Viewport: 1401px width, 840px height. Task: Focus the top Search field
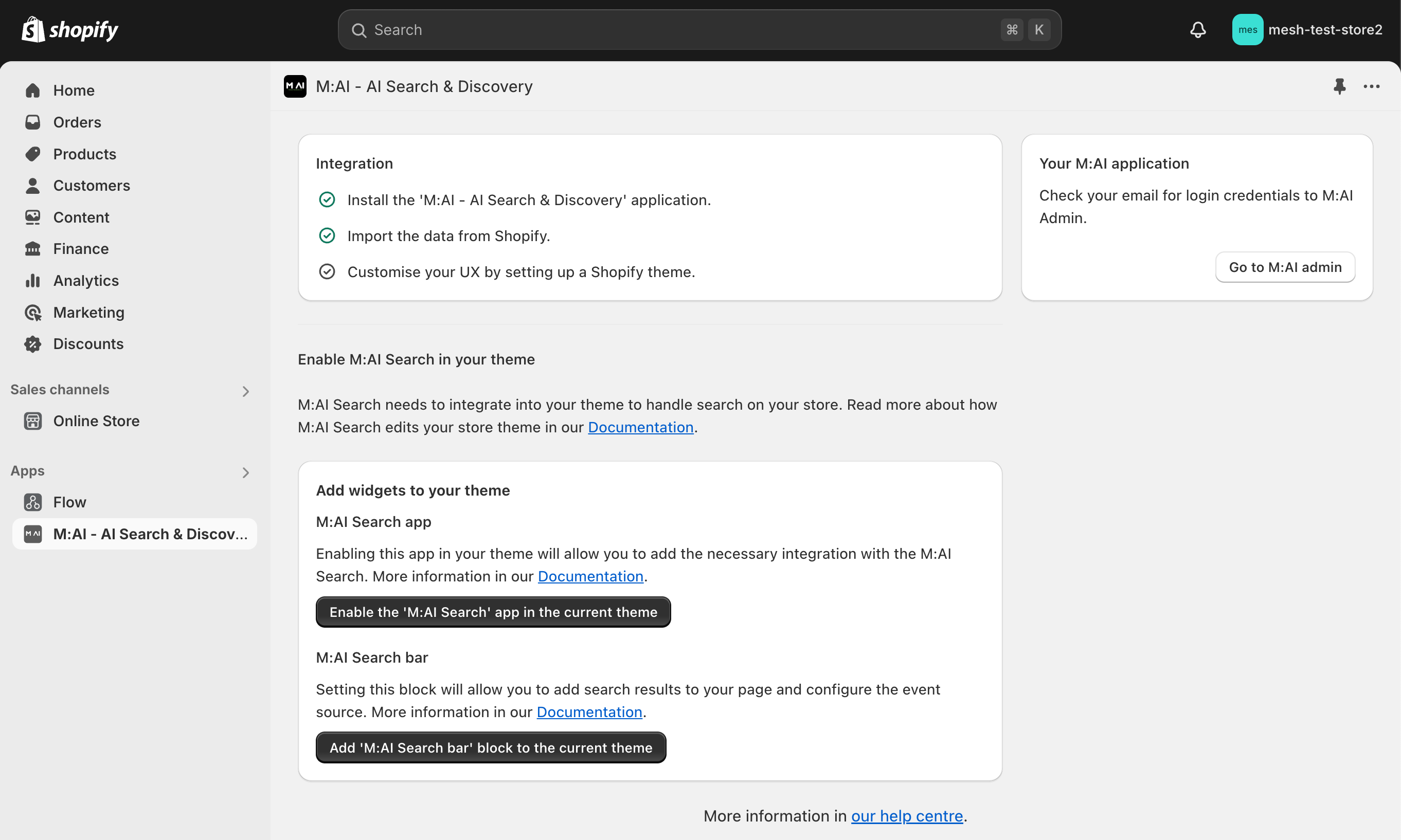click(x=699, y=30)
